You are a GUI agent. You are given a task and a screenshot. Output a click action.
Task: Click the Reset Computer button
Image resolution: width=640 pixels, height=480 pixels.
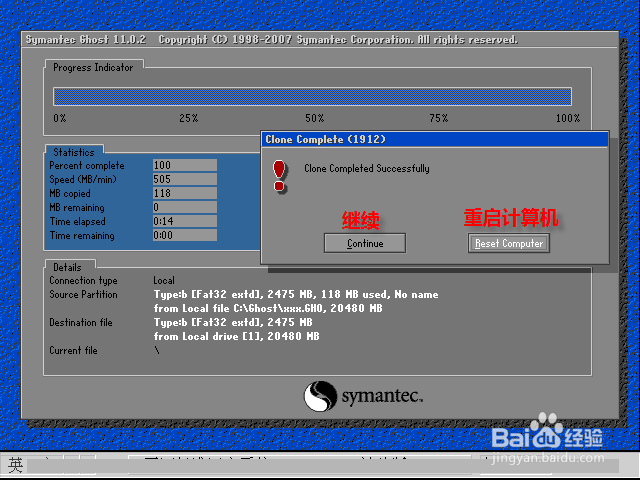click(509, 243)
